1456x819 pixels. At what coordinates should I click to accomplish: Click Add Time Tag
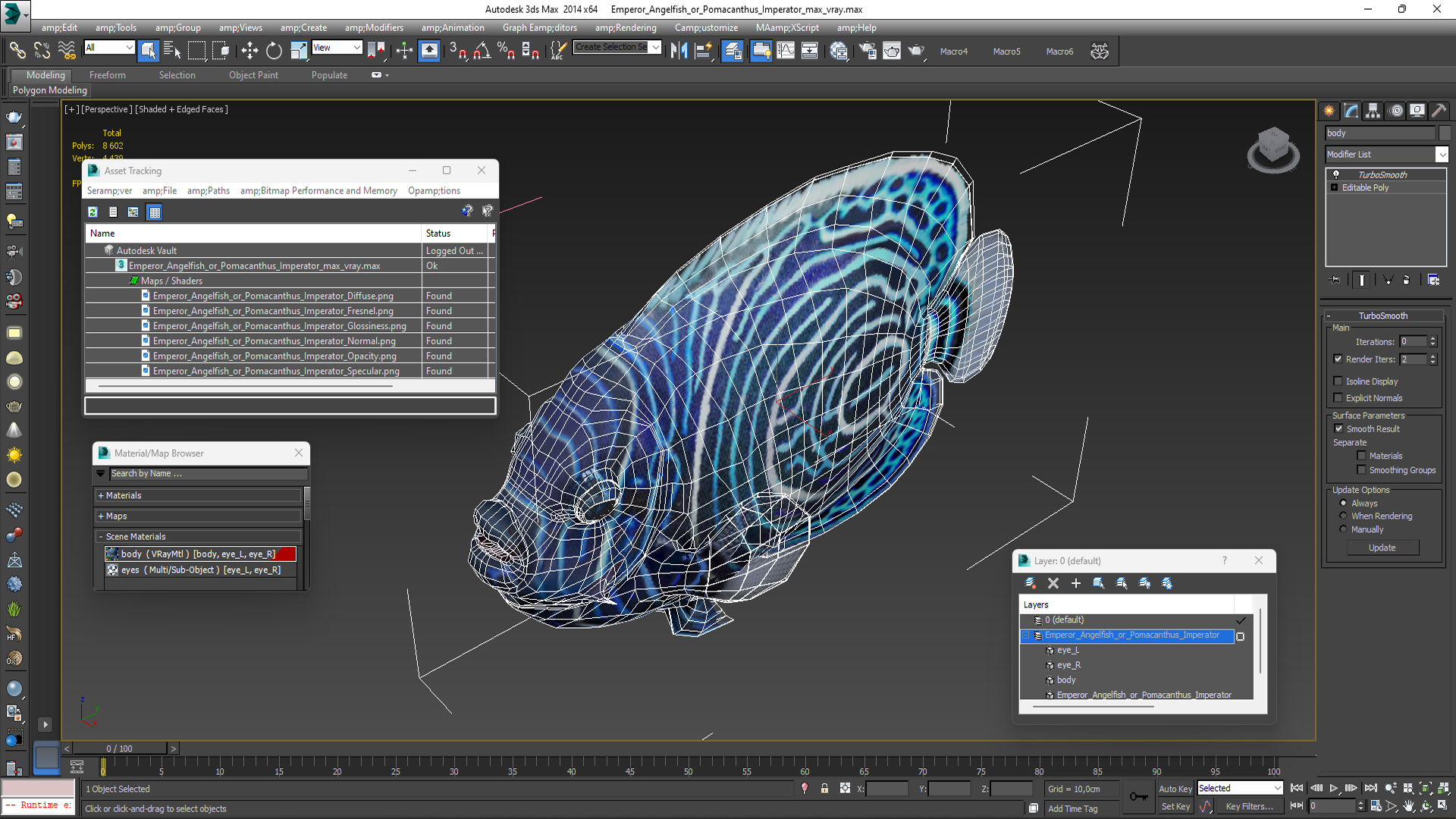click(1072, 808)
